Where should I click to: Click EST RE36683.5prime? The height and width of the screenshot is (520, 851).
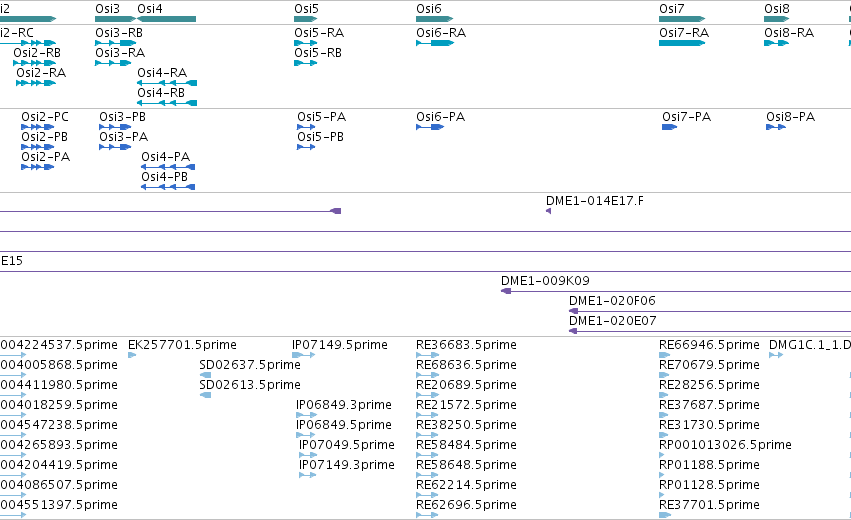[x=466, y=345]
